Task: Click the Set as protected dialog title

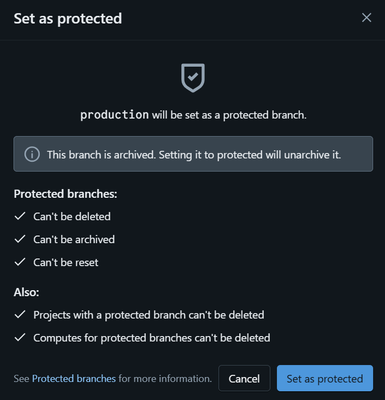Action: coord(68,18)
